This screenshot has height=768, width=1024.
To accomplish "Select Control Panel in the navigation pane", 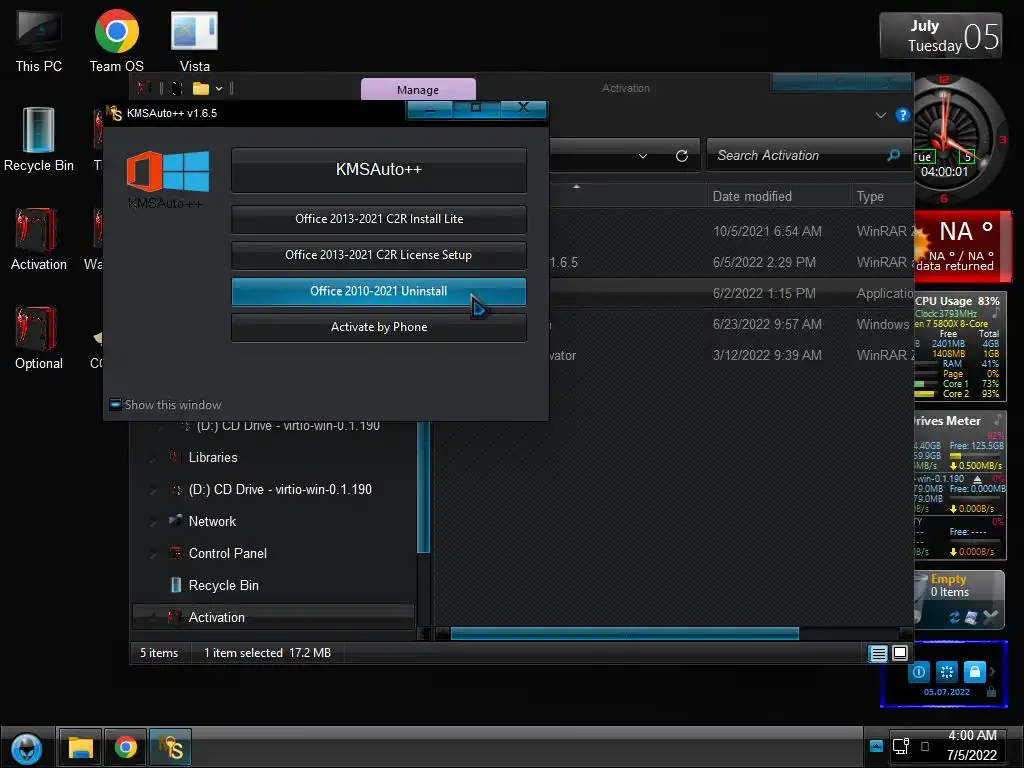I will (227, 554).
